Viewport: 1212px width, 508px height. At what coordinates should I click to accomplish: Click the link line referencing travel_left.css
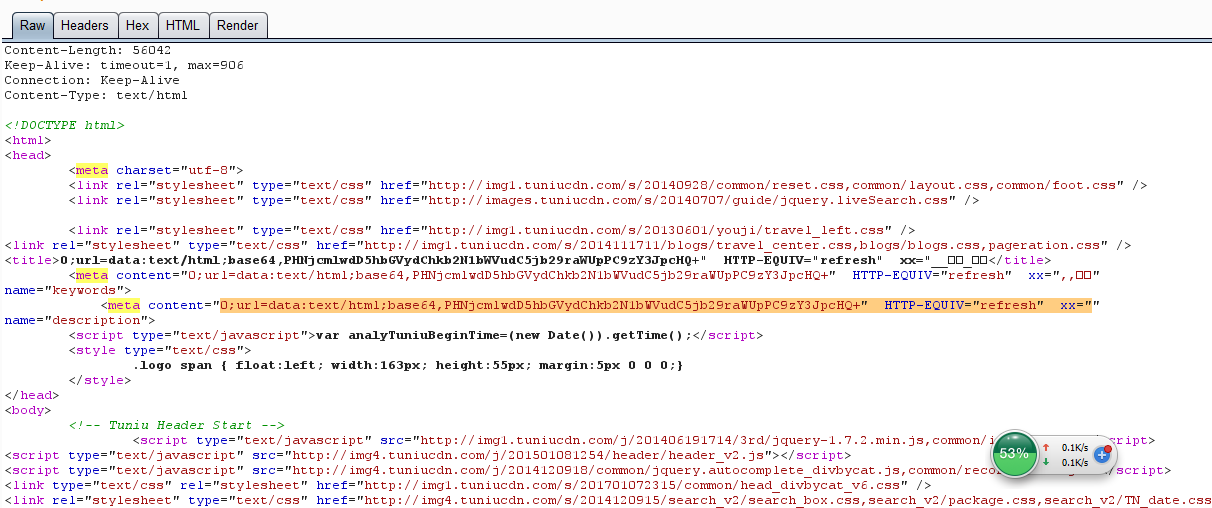pos(492,230)
